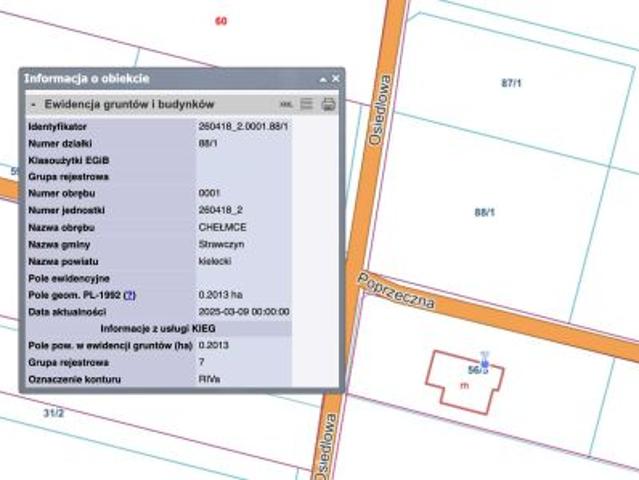
Task: Close the Informacja o obiekcie panel
Action: point(335,78)
